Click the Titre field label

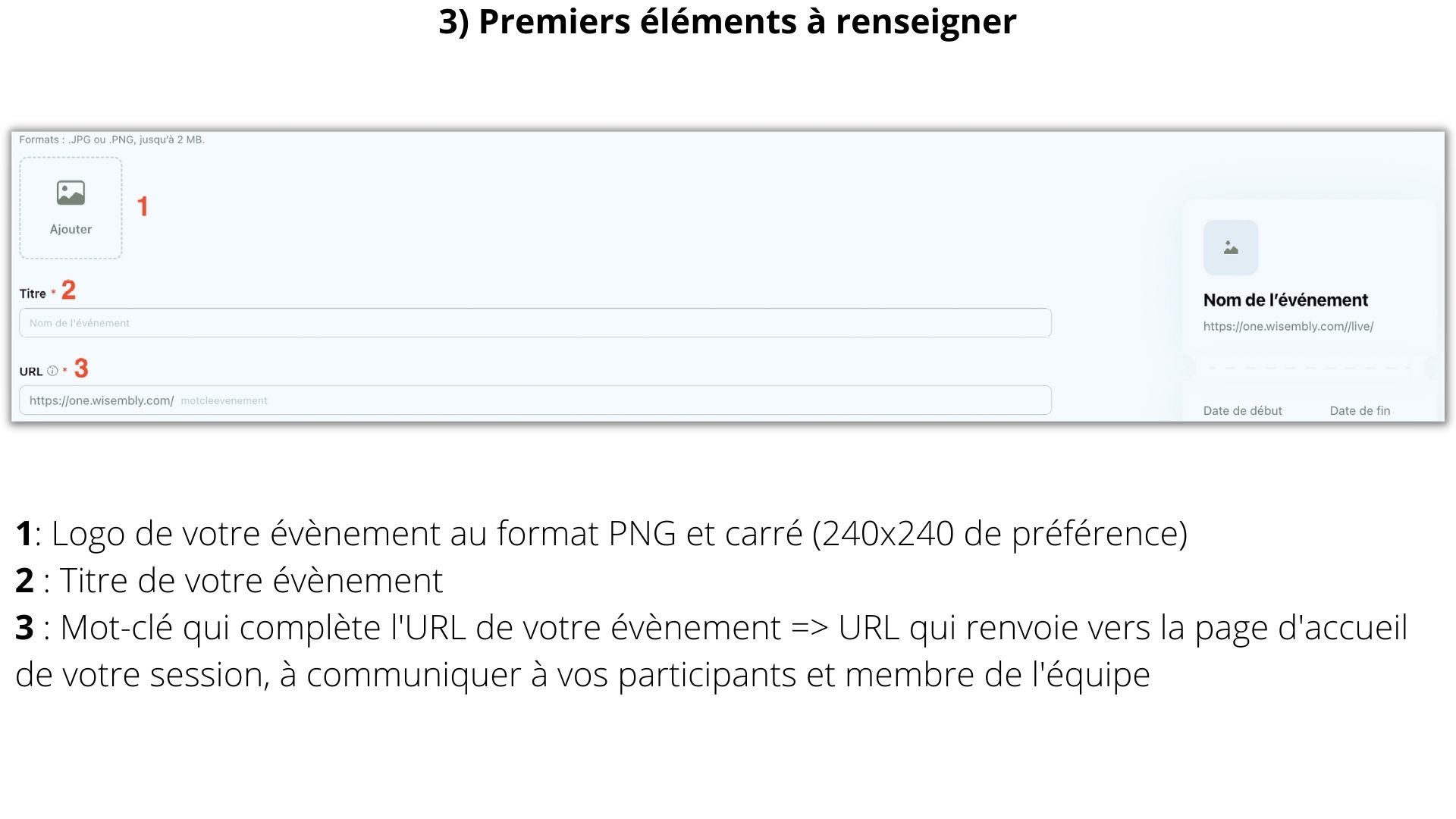[x=33, y=294]
